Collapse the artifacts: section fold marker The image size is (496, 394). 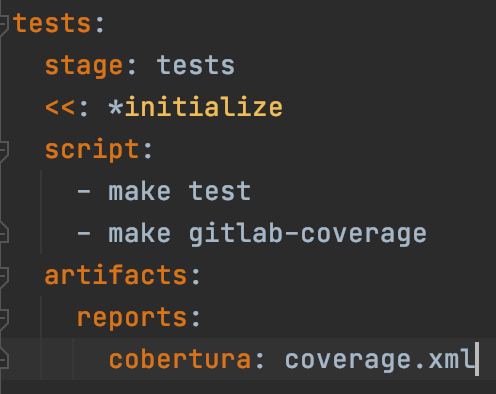tap(3, 277)
